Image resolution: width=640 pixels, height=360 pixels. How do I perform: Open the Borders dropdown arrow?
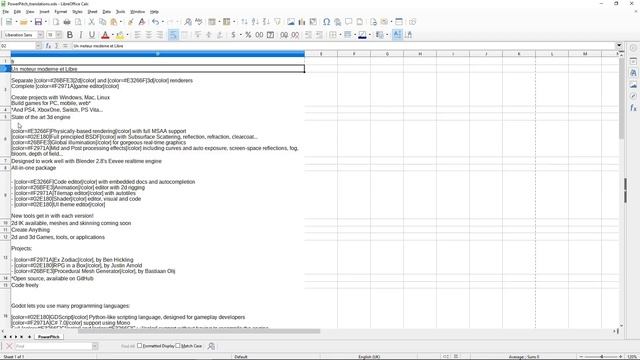[340, 35]
